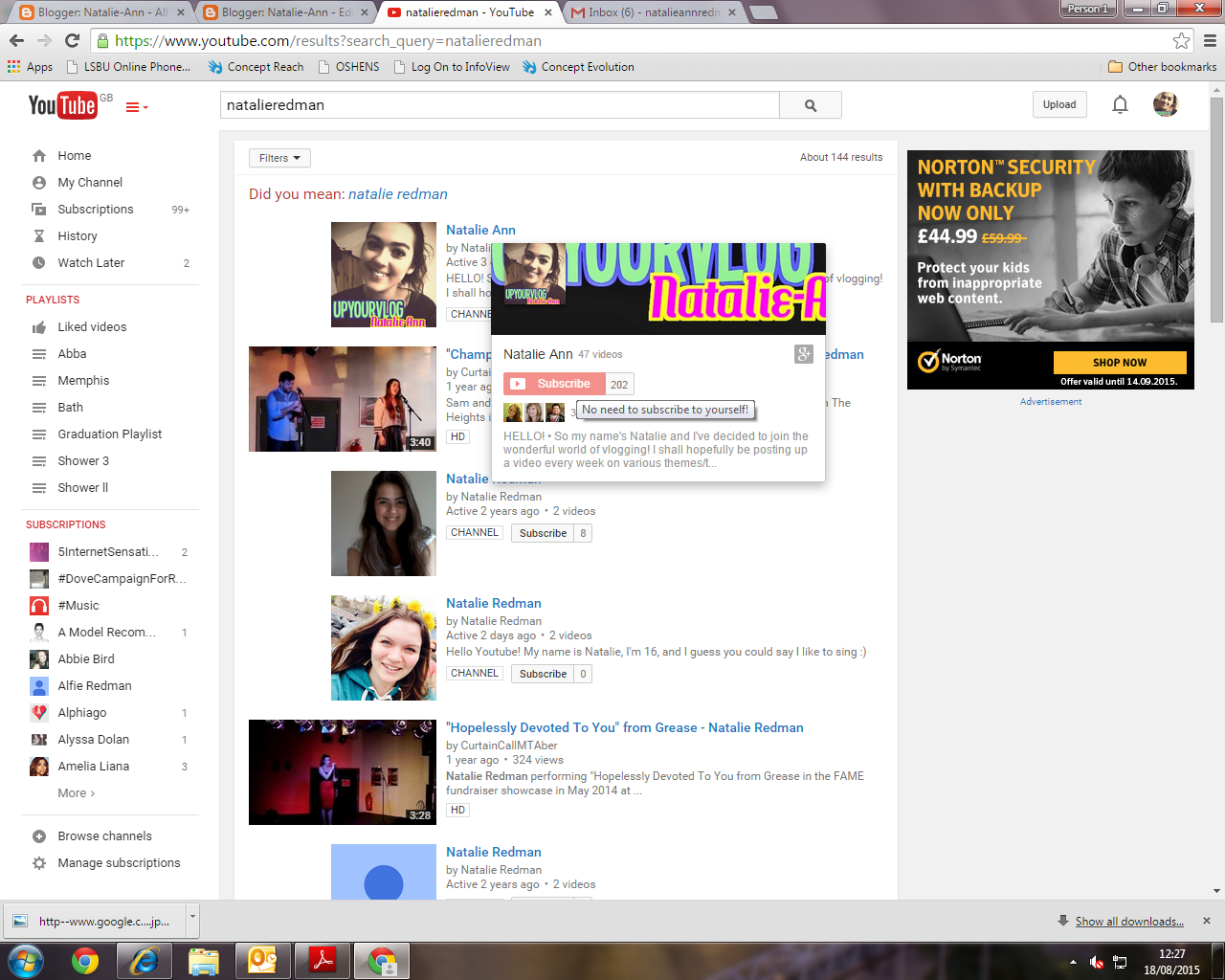Open the account avatar menu
Image resolution: width=1225 pixels, height=980 pixels.
click(1166, 104)
